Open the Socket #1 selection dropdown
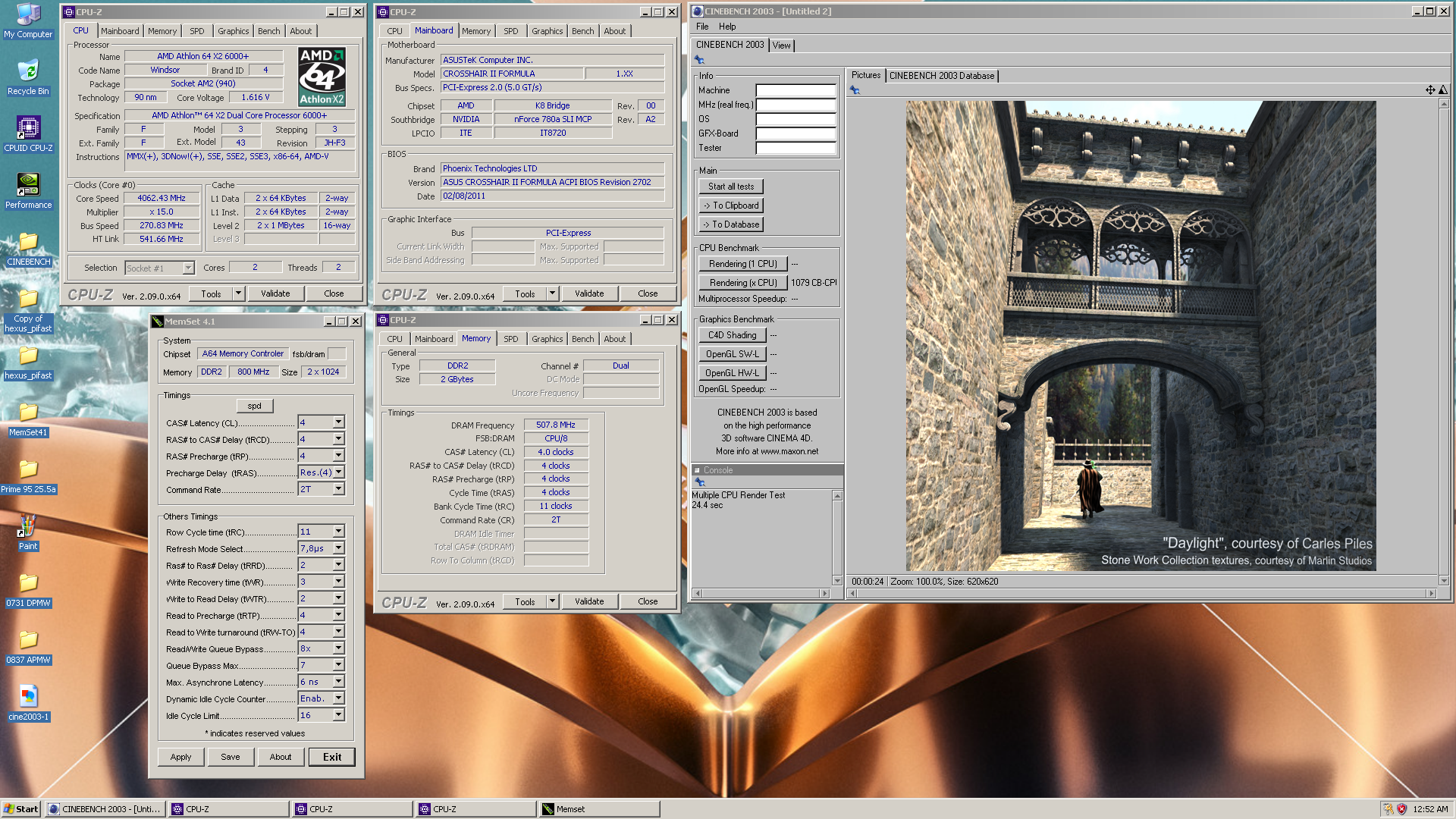Screen dimensions: 1456x819 point(188,268)
